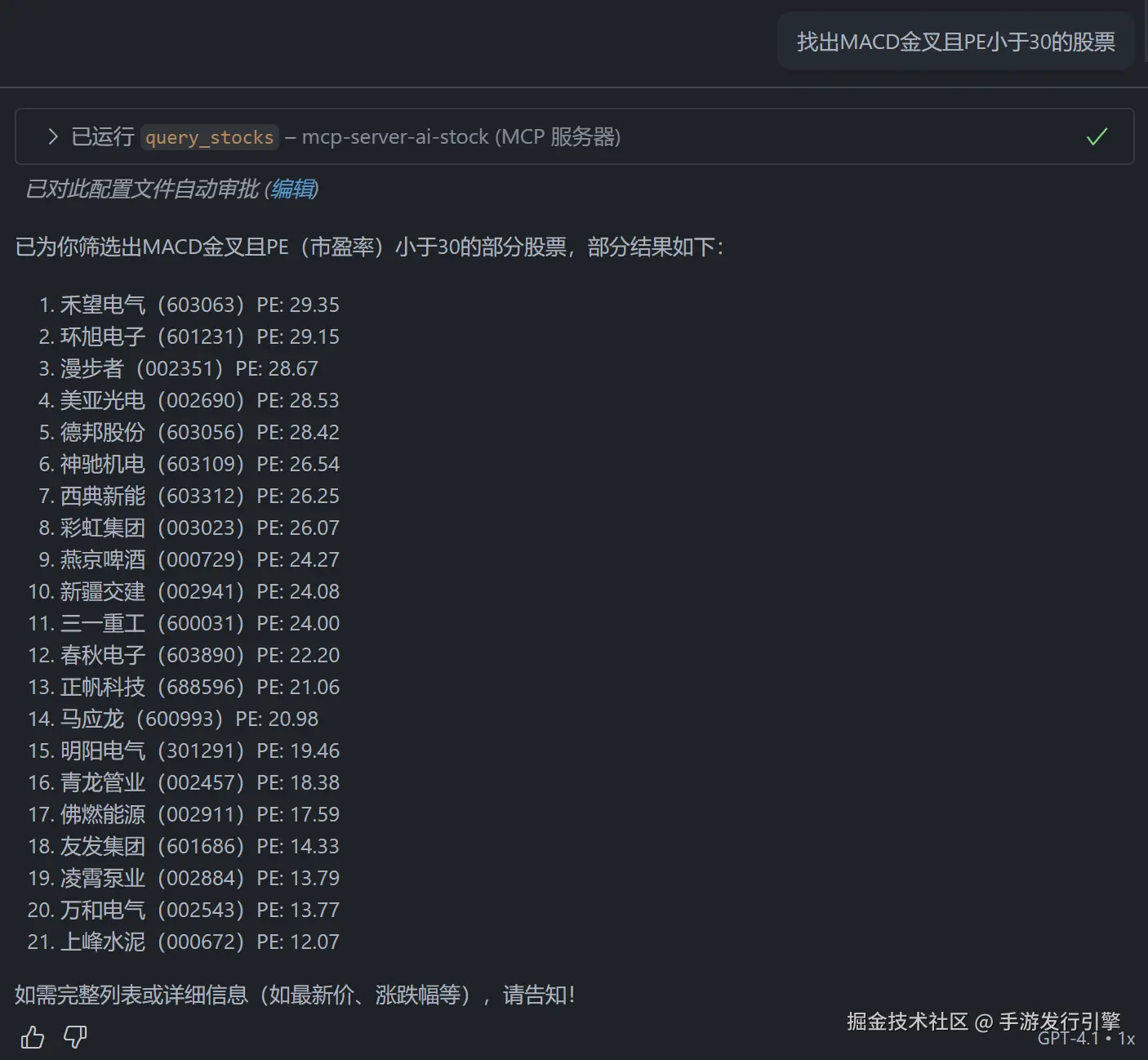
Task: Click the thumbs down feedback icon
Action: point(75,1037)
